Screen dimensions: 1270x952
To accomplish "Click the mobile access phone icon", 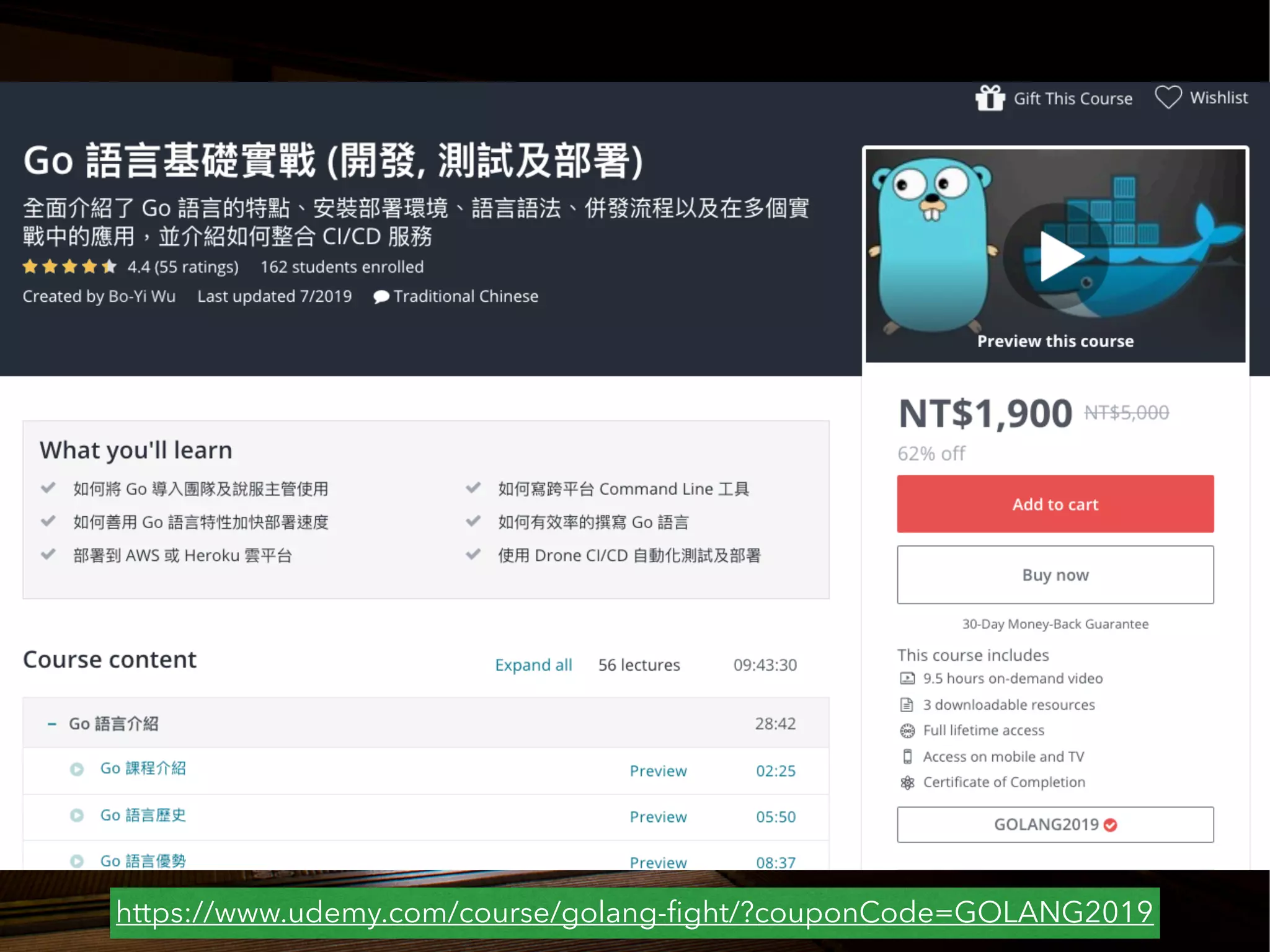I will (907, 757).
